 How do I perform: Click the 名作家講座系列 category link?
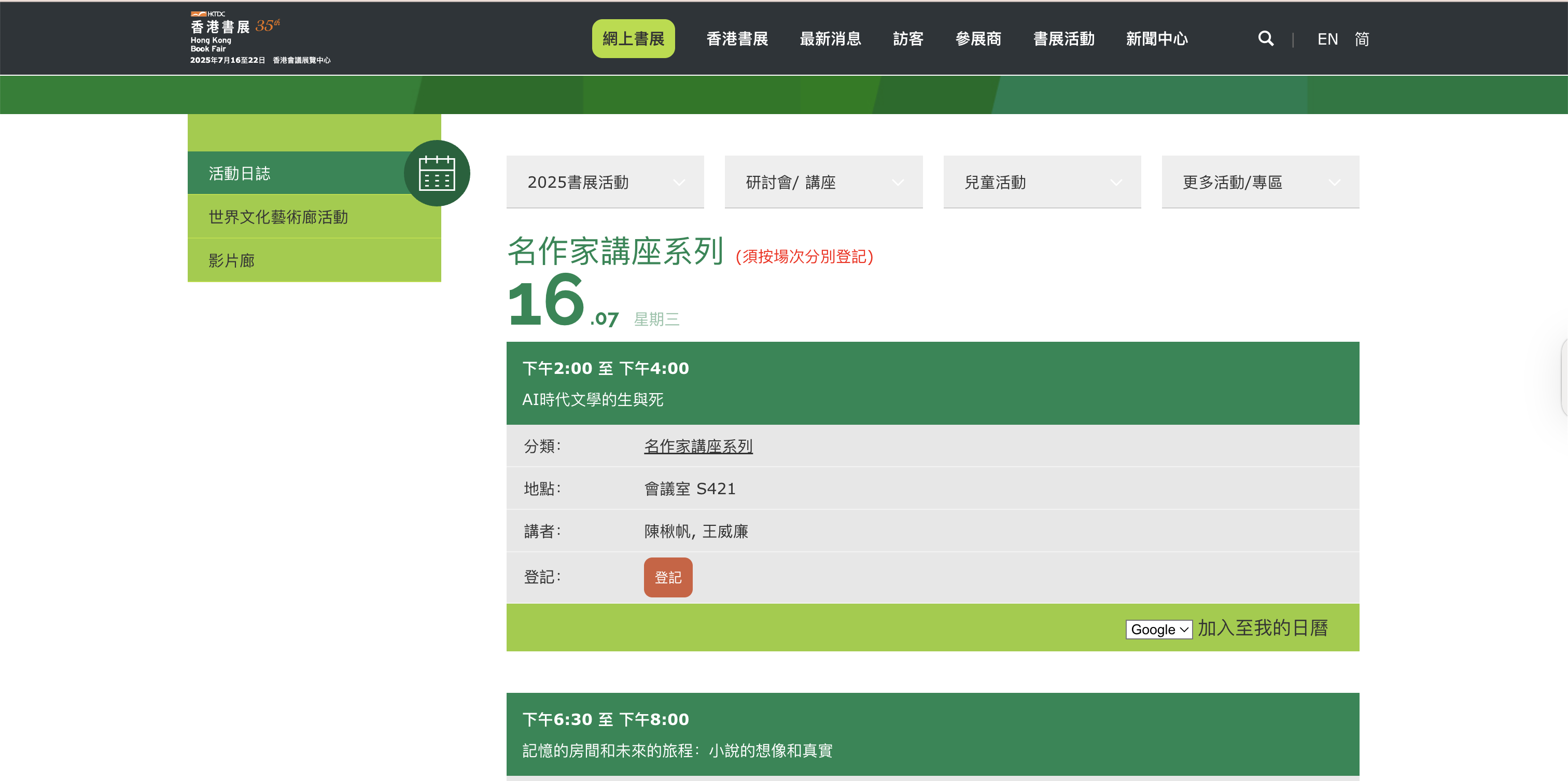click(698, 446)
